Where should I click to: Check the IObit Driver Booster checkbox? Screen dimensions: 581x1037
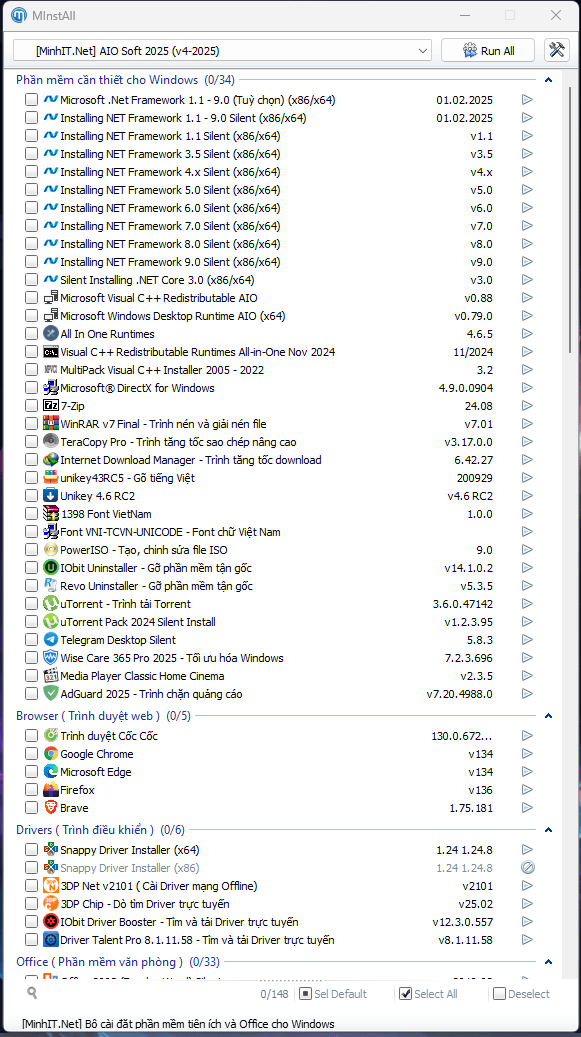tap(31, 921)
